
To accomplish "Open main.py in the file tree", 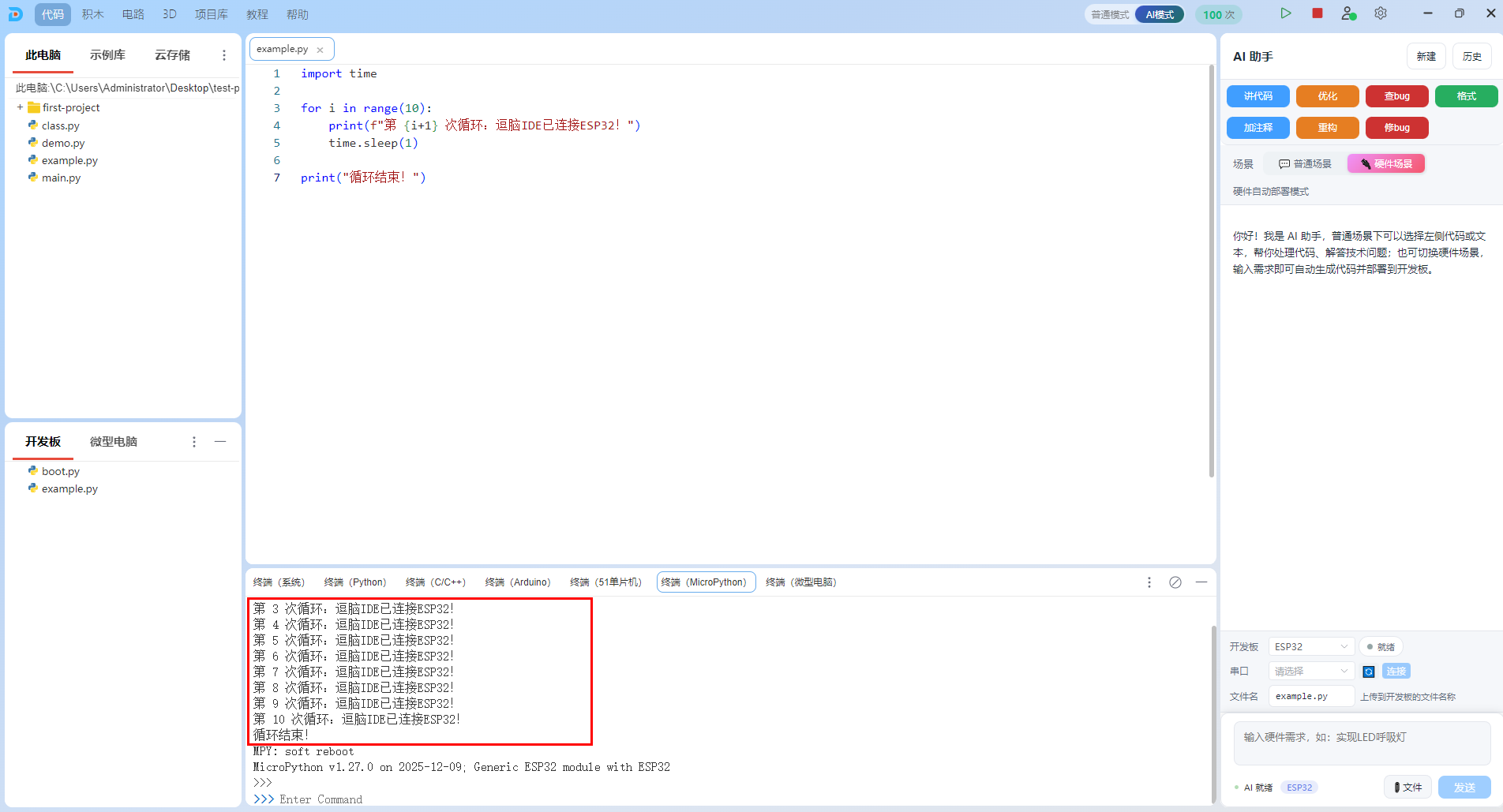I will click(61, 178).
